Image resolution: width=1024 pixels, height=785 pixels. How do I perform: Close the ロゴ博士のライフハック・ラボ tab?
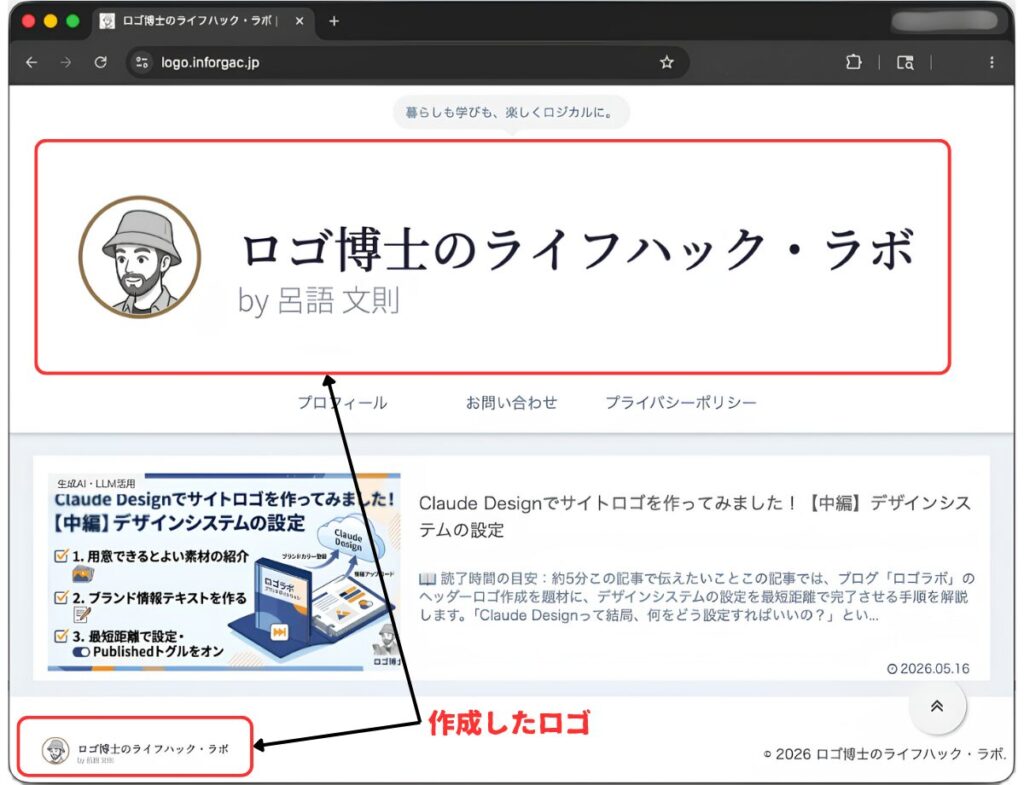pyautogui.click(x=299, y=21)
